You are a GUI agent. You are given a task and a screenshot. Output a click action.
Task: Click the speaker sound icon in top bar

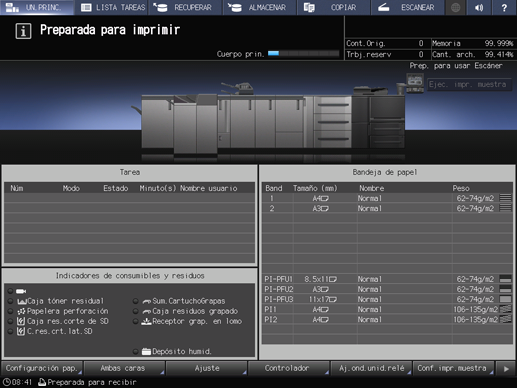coord(479,7)
